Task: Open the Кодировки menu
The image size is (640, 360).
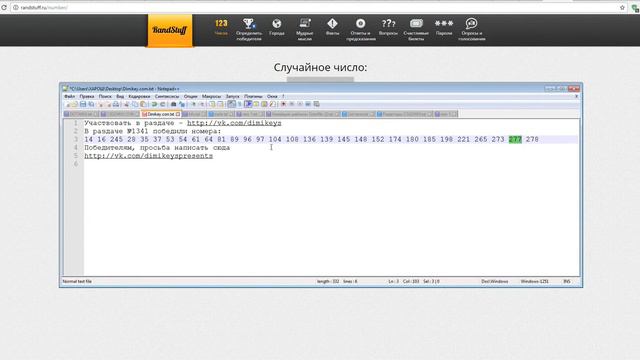Action: [x=139, y=96]
